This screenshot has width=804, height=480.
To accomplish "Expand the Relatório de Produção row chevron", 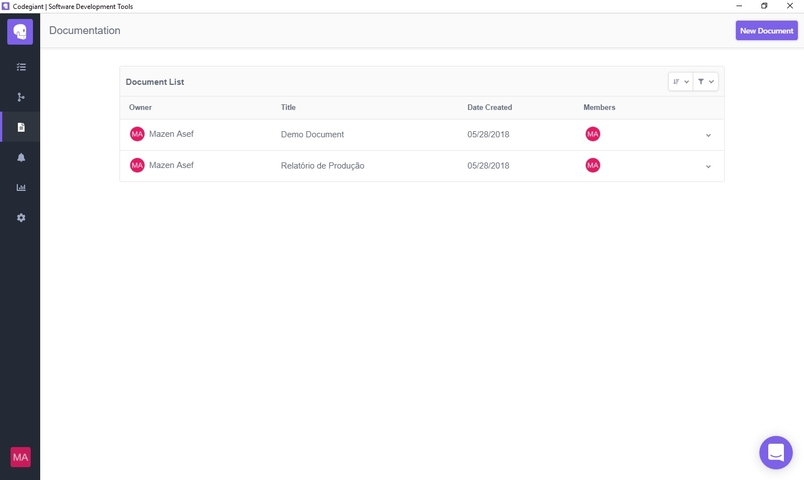I will 708,167.
